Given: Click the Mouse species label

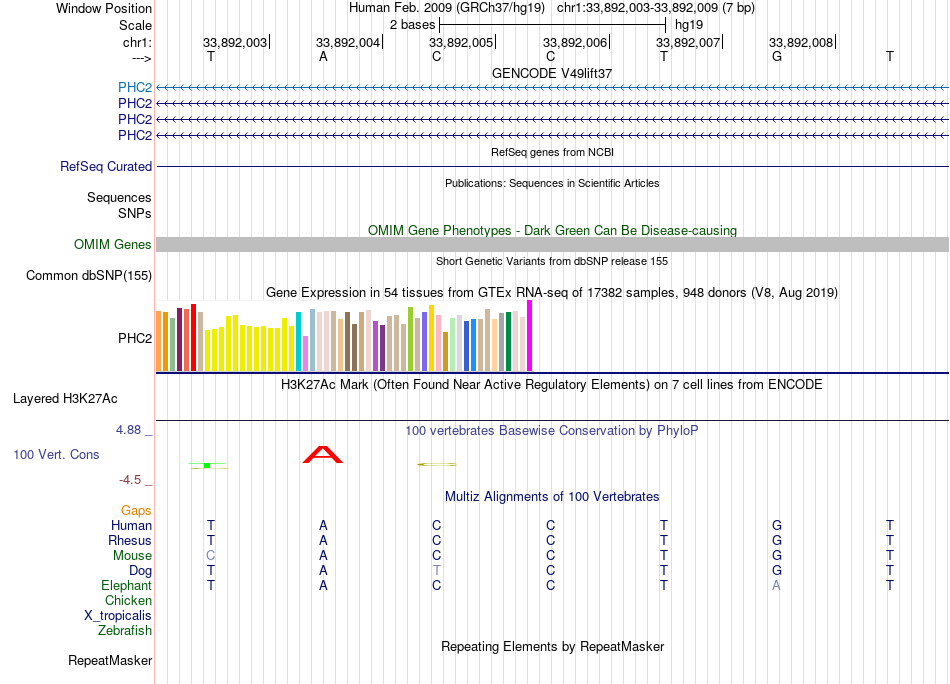Looking at the screenshot, I should tap(132, 556).
